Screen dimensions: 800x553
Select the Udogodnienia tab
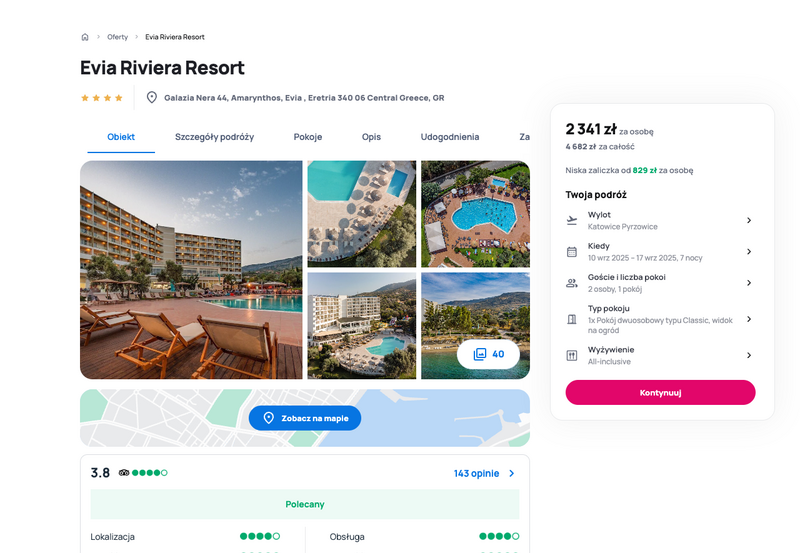tap(449, 137)
